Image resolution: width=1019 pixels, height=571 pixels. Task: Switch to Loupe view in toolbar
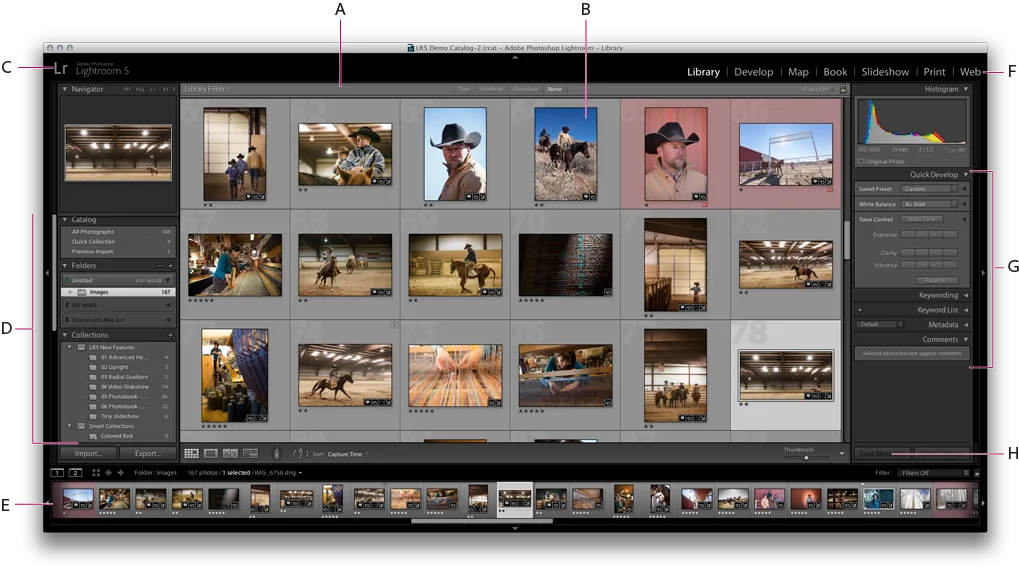pos(211,454)
